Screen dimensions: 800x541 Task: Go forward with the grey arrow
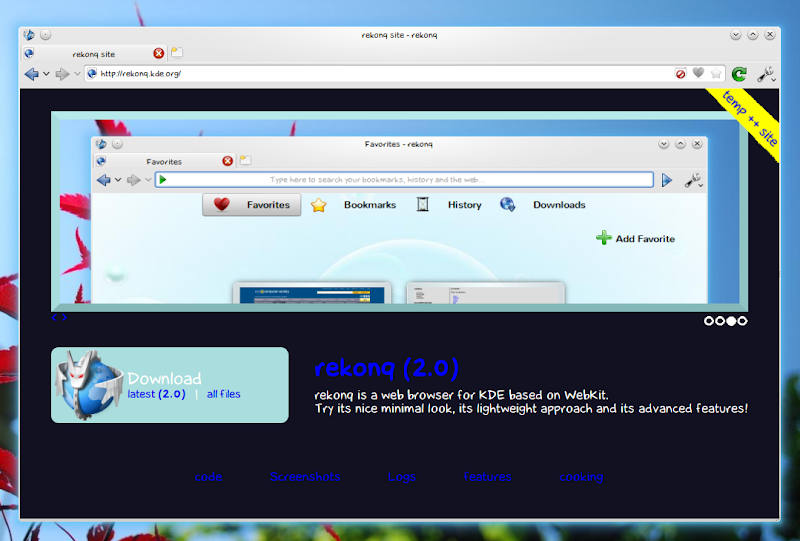[x=62, y=74]
